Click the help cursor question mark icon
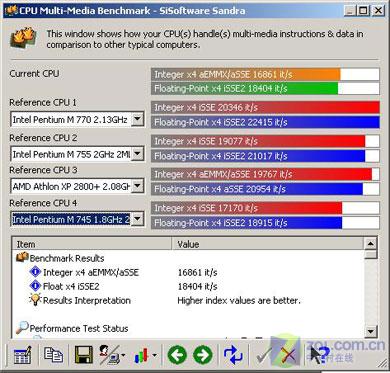Image resolution: width=390 pixels, height=373 pixels. coord(319,355)
